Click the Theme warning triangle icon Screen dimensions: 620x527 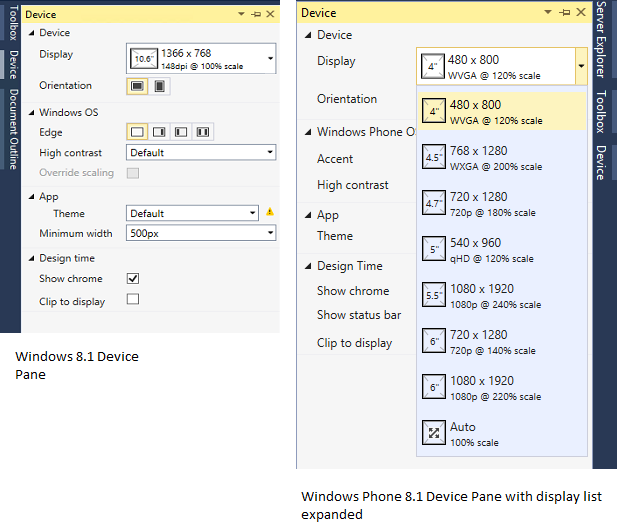click(270, 212)
